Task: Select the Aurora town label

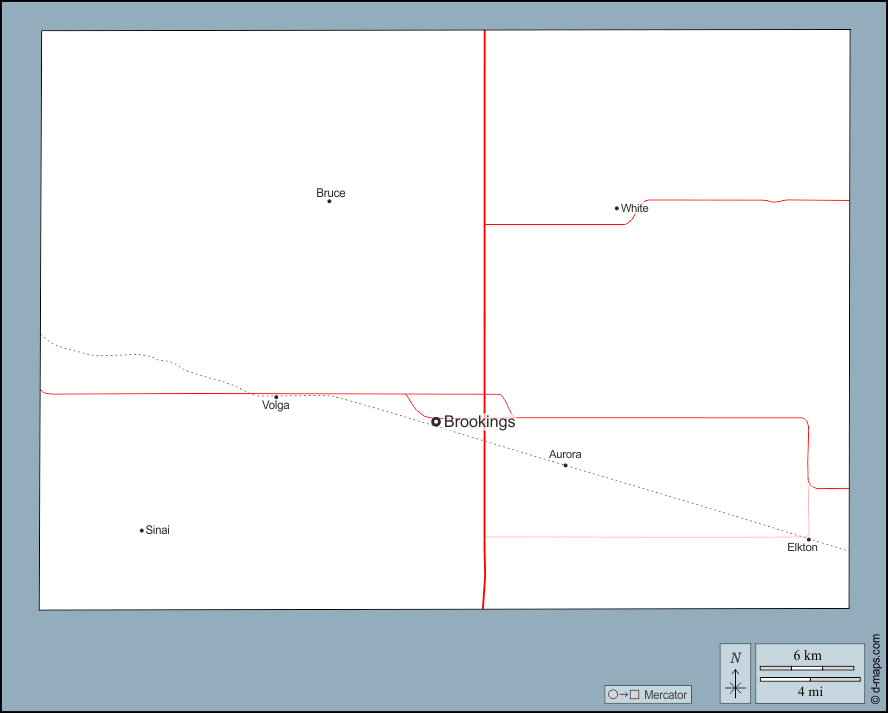Action: (x=565, y=455)
